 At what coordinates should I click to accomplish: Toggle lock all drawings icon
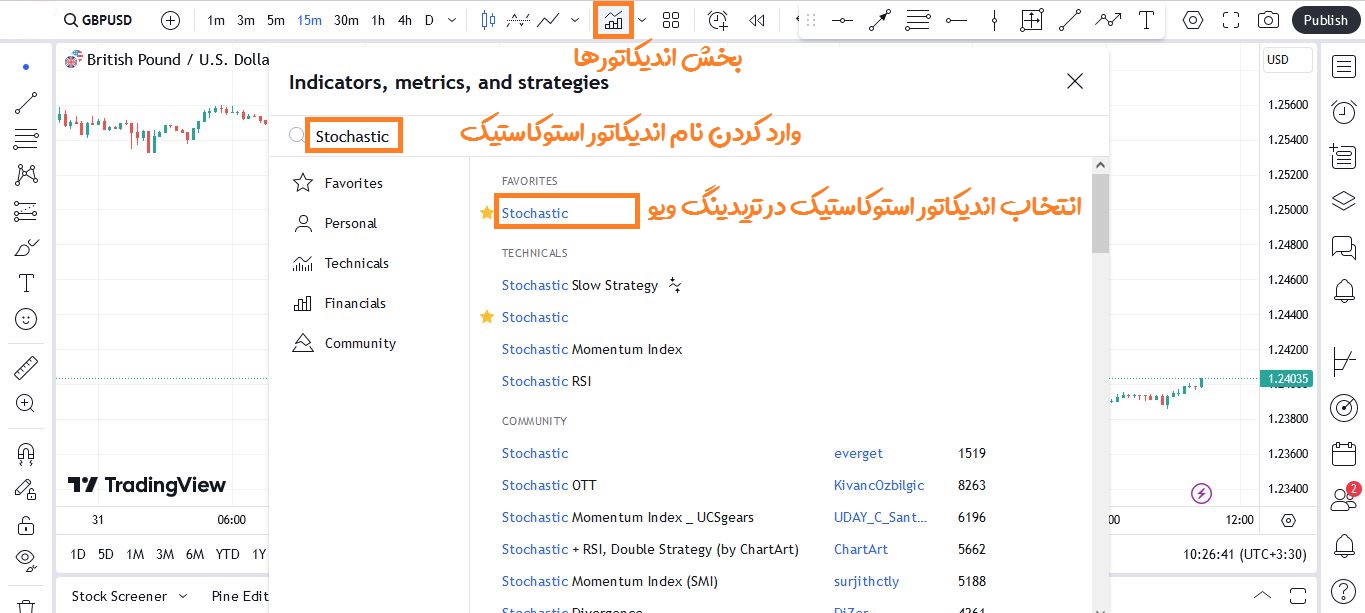26,525
